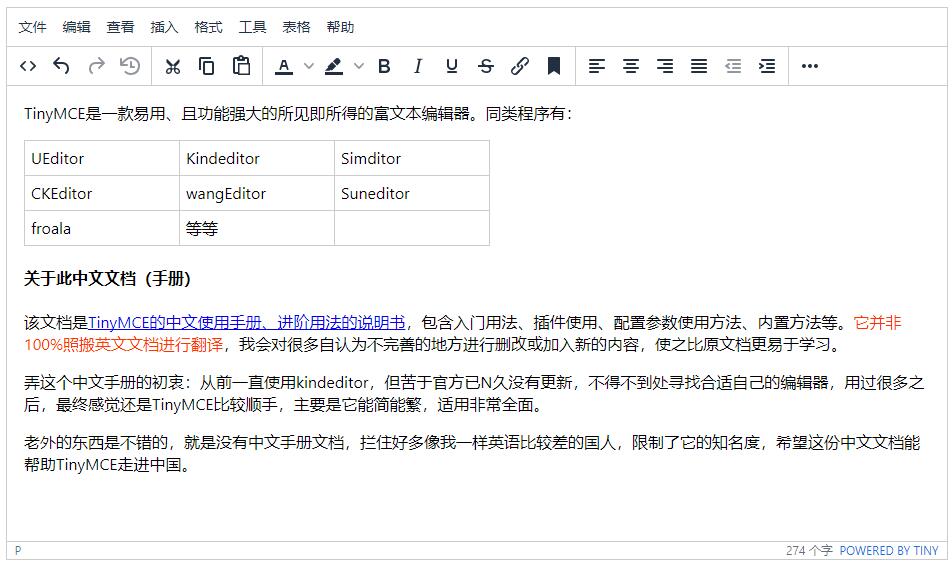Justify the text alignment
The width and height of the screenshot is (952, 563).
[x=699, y=66]
